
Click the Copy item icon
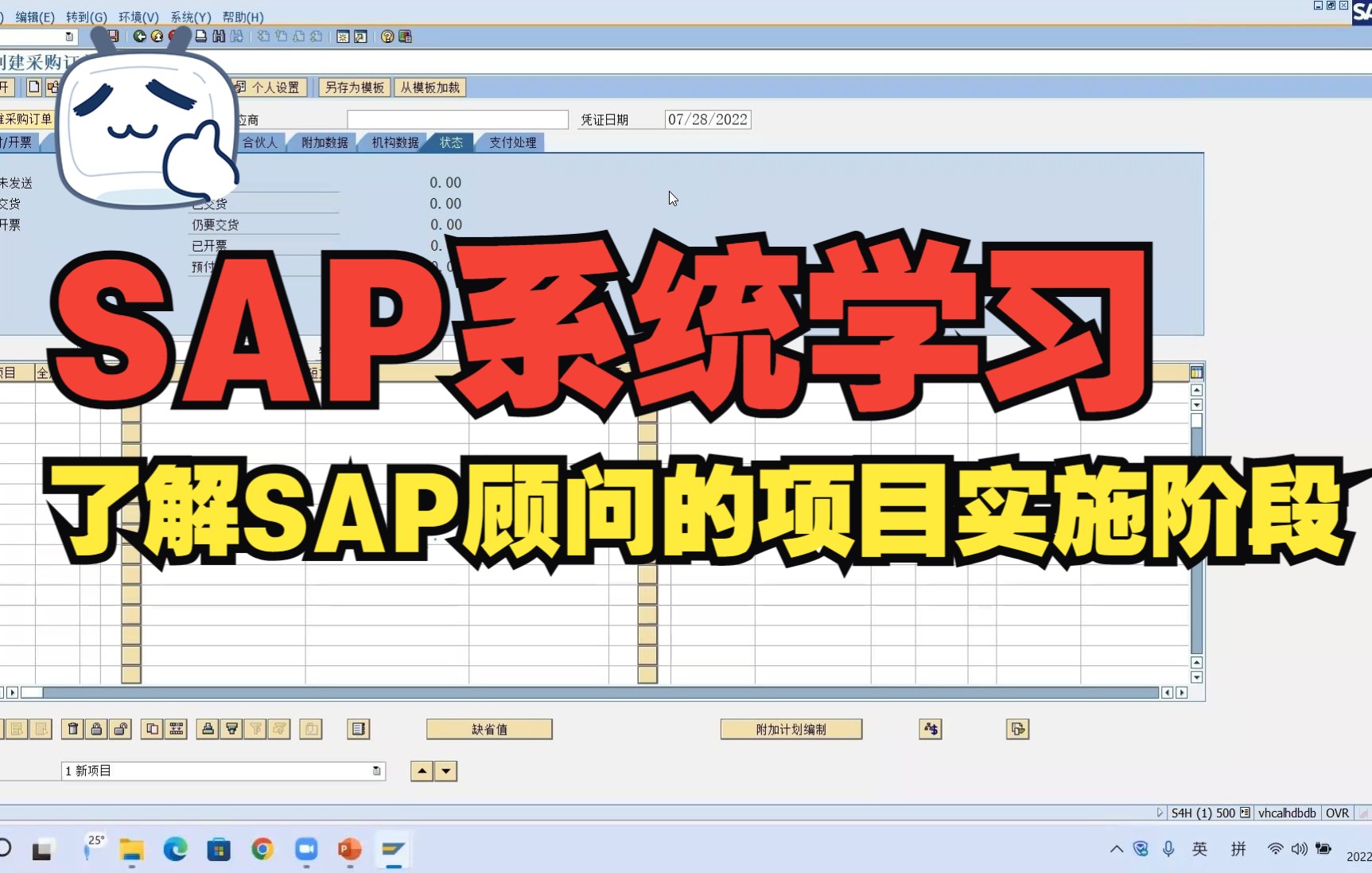[152, 729]
